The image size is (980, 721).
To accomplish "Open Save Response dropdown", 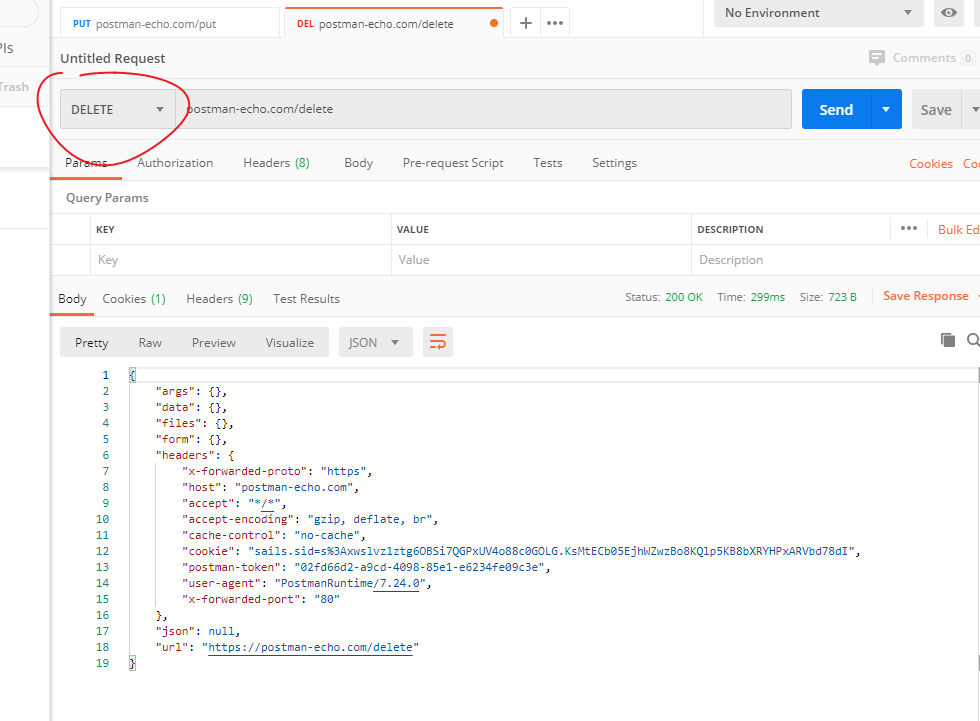I will [930, 296].
